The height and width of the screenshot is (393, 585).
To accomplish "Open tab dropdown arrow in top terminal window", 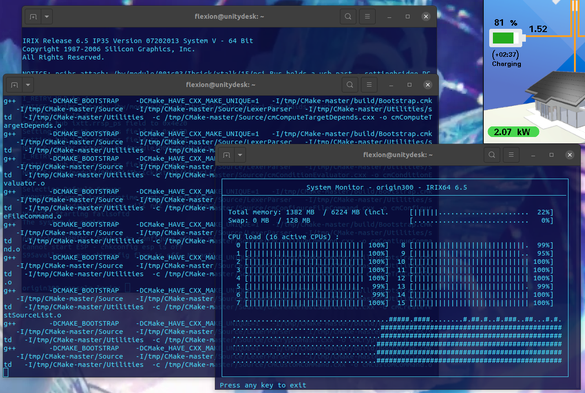I will pos(47,17).
